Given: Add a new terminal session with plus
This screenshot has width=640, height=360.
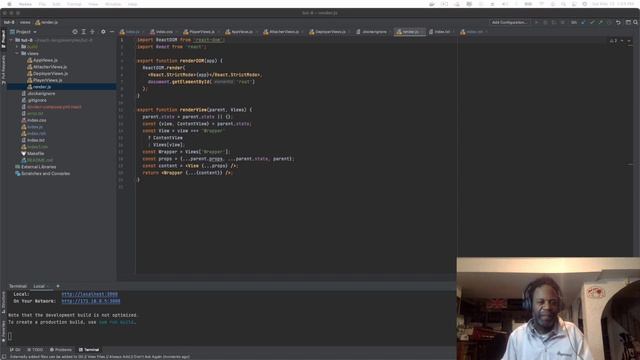Looking at the screenshot, I should point(58,286).
